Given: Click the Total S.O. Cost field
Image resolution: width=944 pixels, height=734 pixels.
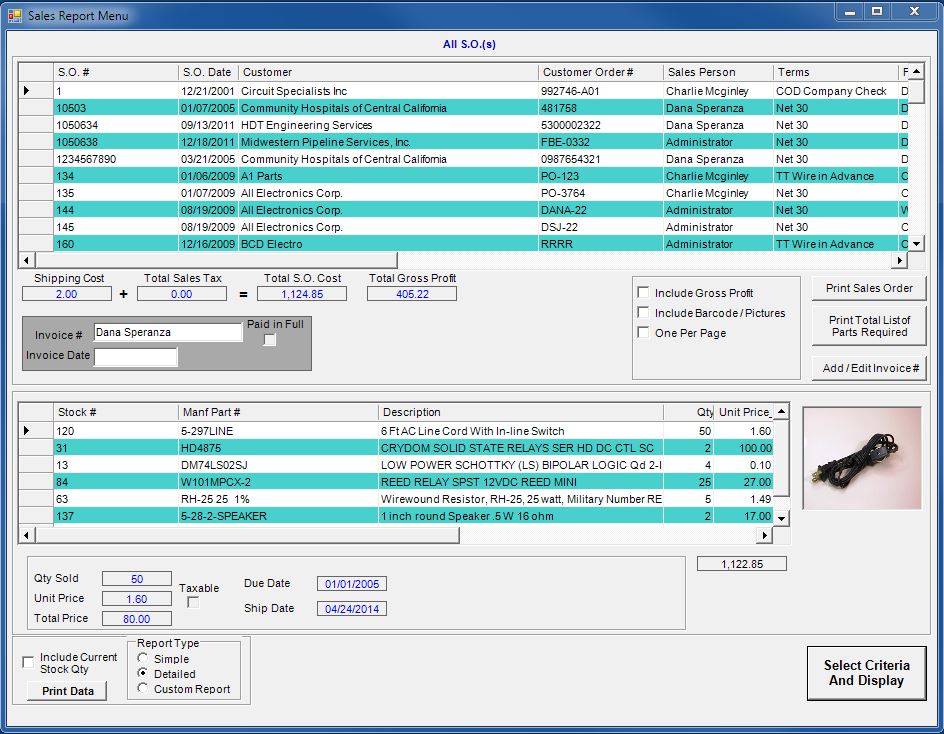Looking at the screenshot, I should [x=302, y=294].
